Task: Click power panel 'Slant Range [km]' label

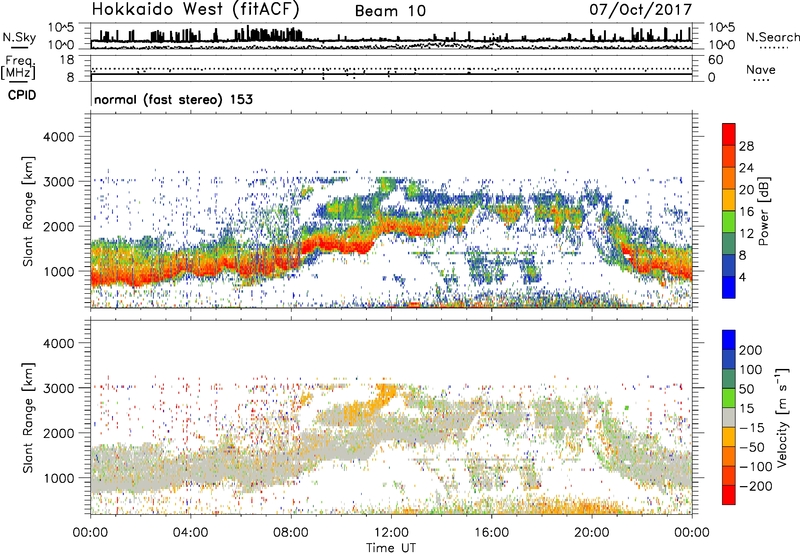Action: tap(28, 211)
